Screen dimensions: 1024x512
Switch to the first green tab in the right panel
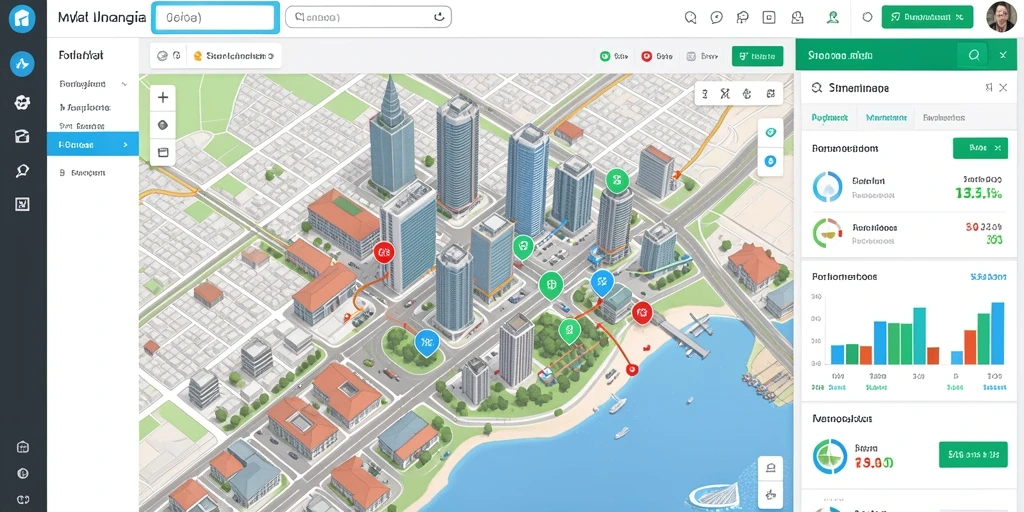829,118
